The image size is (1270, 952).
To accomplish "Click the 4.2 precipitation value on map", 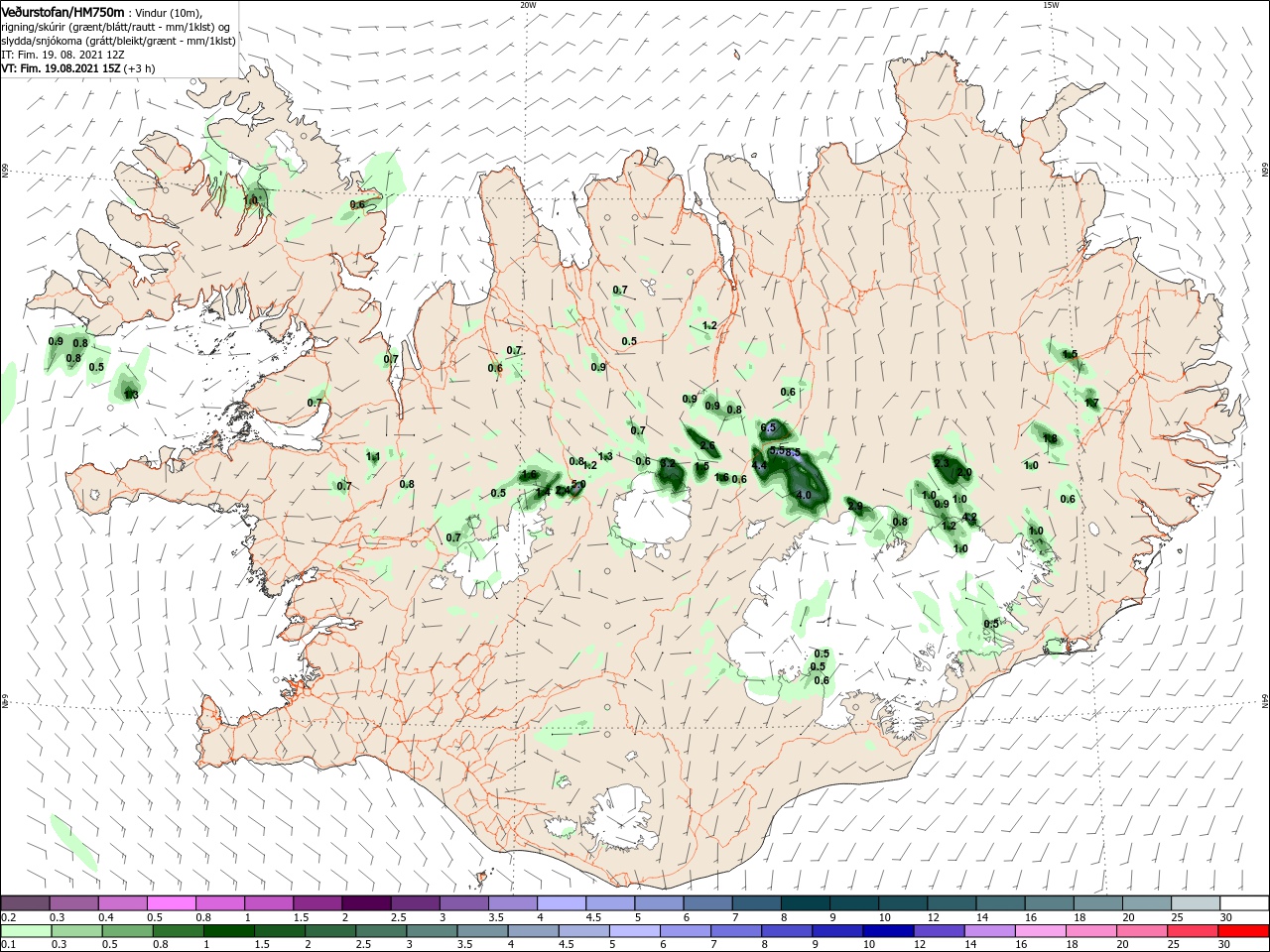I will (970, 517).
